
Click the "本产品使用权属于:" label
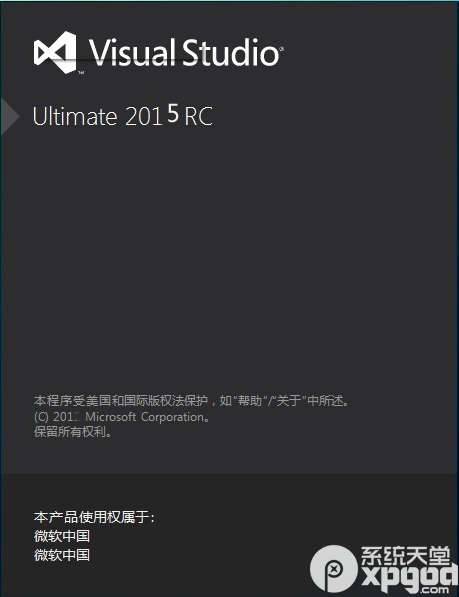[94, 517]
